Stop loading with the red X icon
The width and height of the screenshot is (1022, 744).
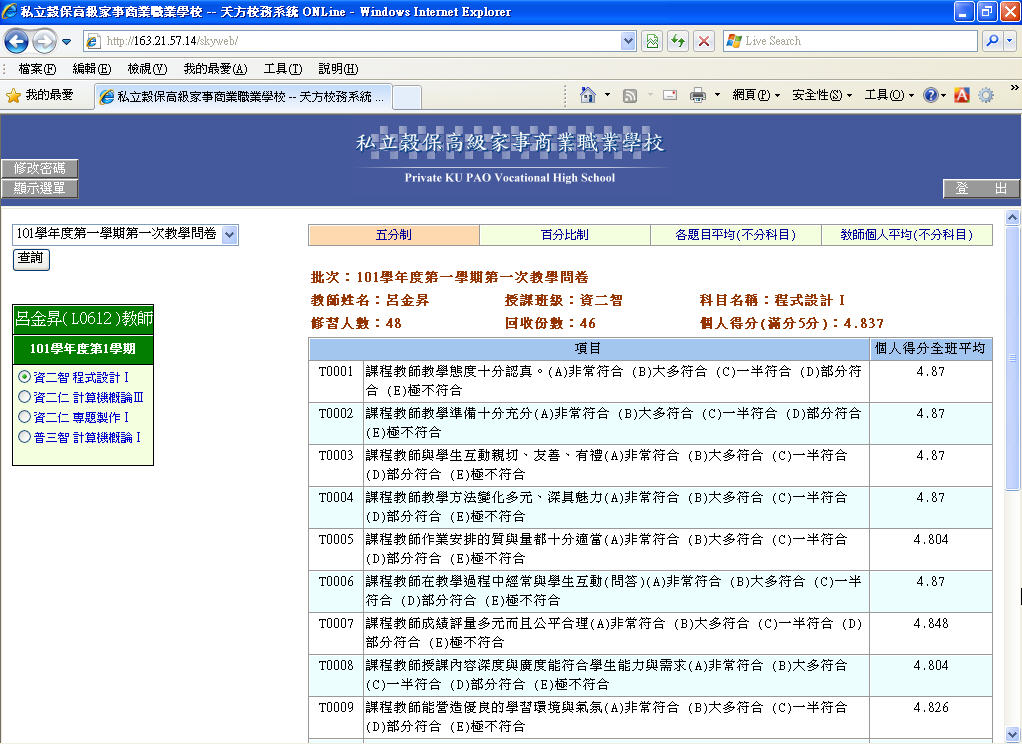[704, 41]
